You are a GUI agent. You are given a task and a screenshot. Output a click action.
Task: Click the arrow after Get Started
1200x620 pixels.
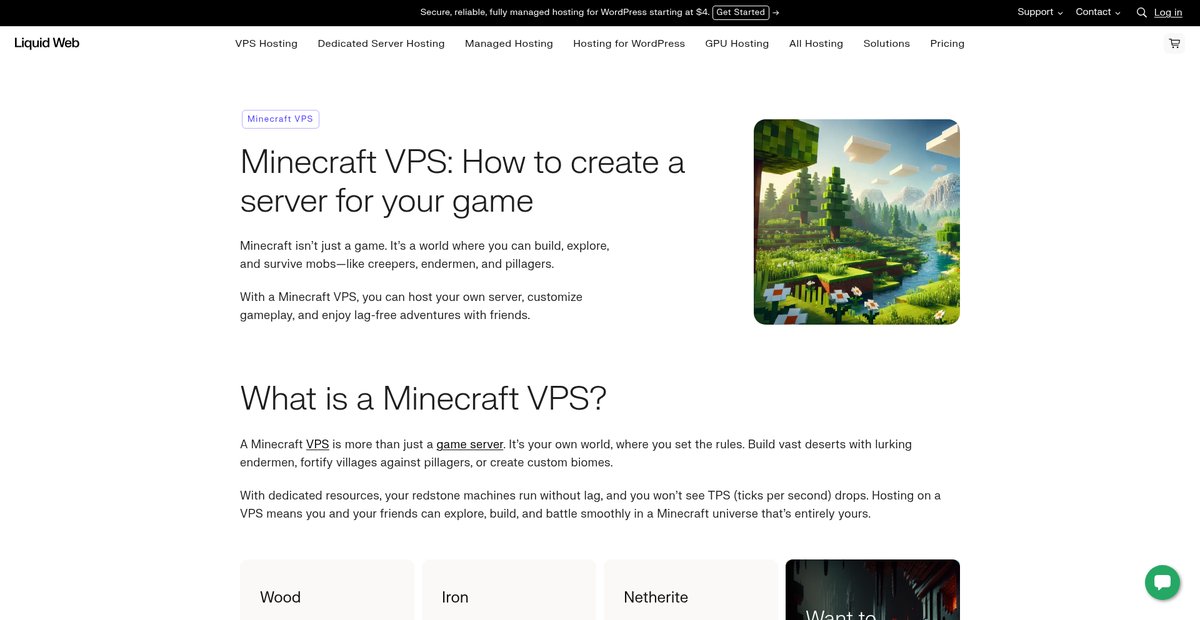tap(776, 13)
